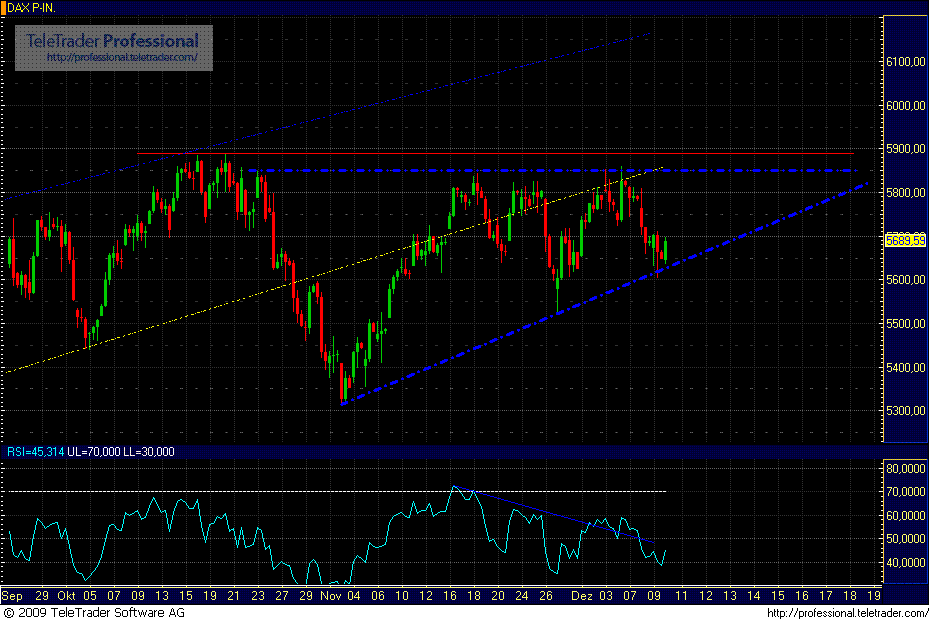Click date label 14 on the time axis
The height and width of the screenshot is (622, 929).
pos(754,596)
